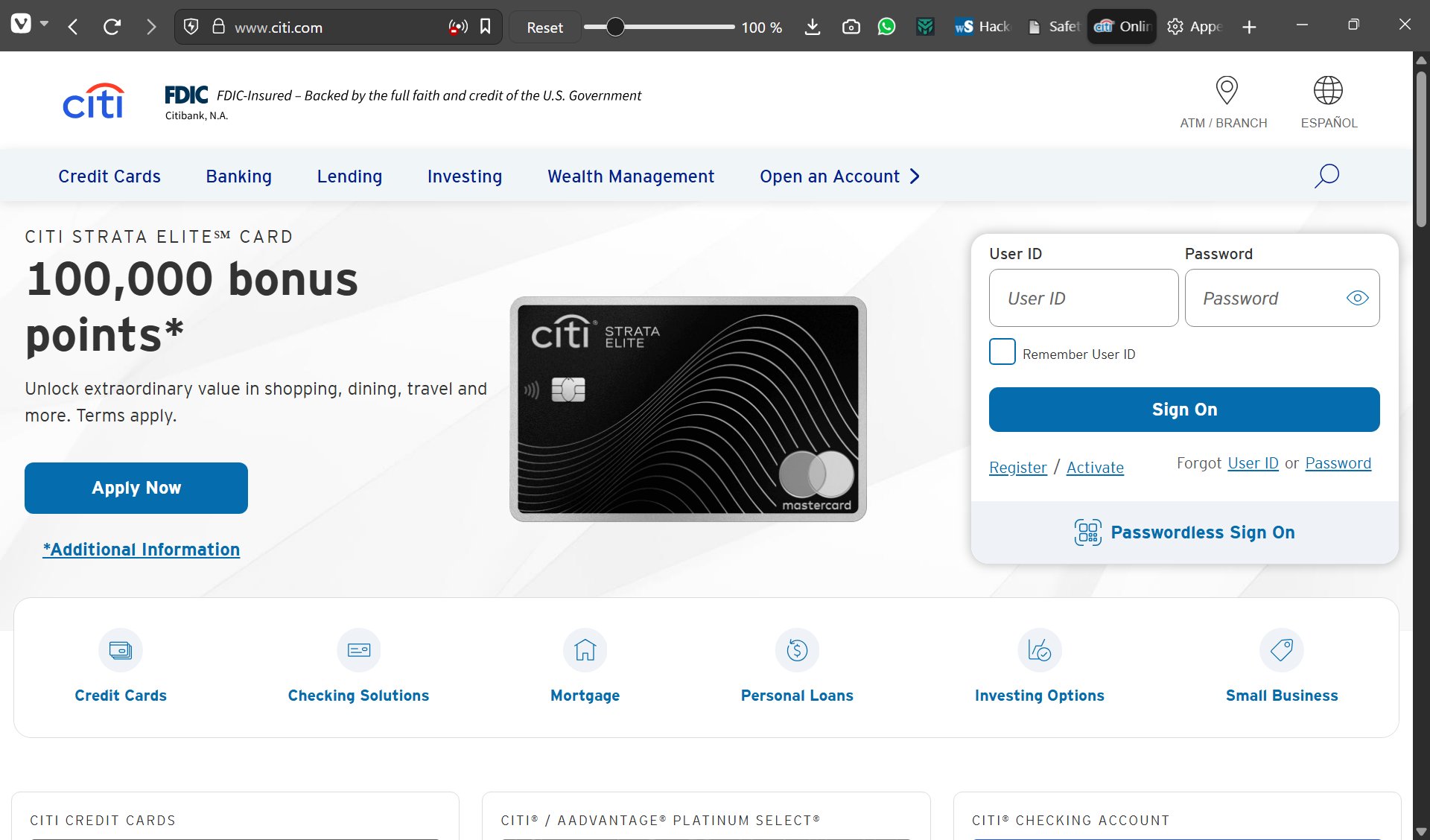
Task: Open the tracker shield in address bar
Action: coord(191,28)
